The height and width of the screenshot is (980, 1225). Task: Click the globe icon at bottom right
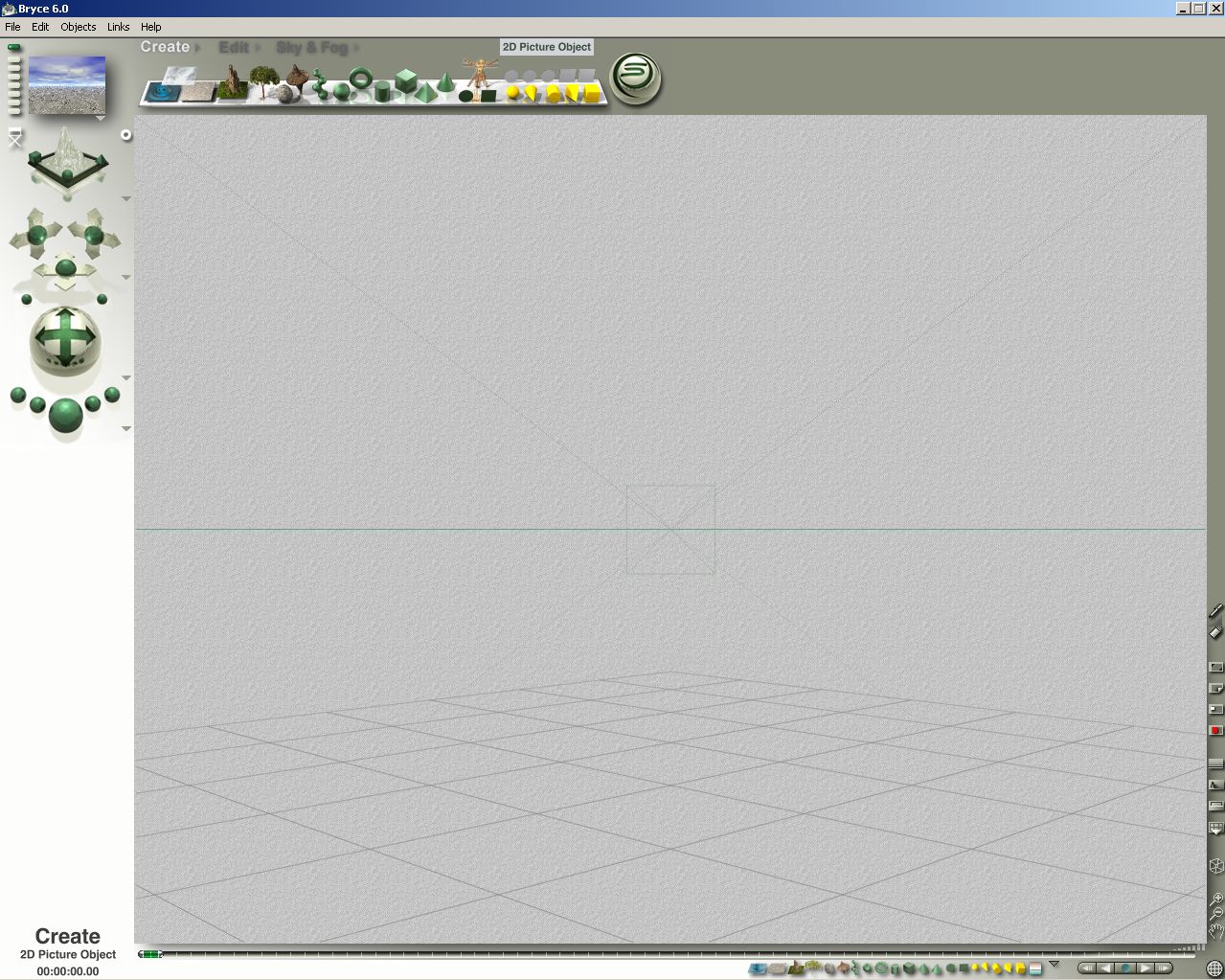tap(1214, 969)
